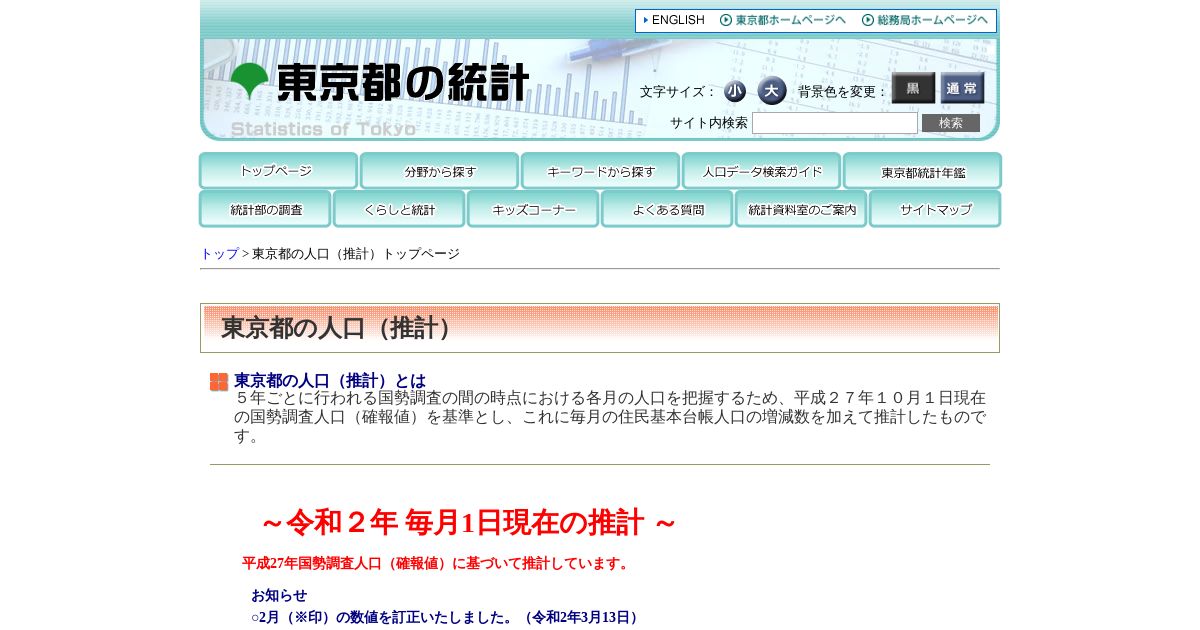The height and width of the screenshot is (630, 1200).
Task: Click the 平成27年国勢調査人口 red note
Action: click(438, 563)
